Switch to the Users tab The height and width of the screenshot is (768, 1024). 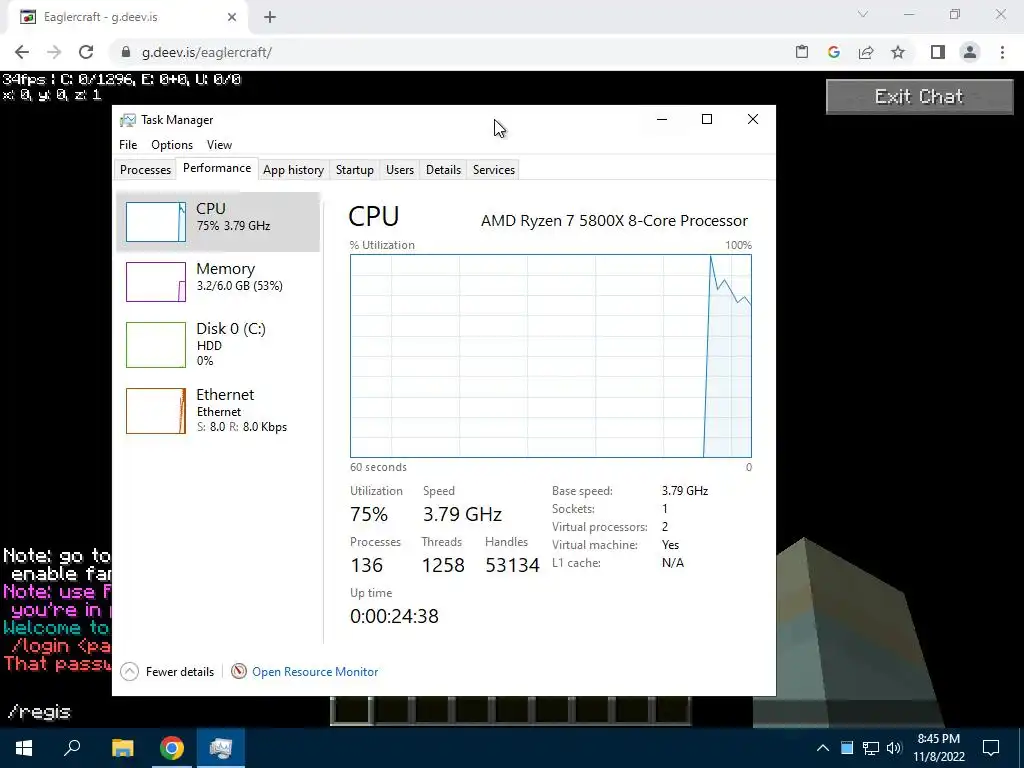click(400, 170)
